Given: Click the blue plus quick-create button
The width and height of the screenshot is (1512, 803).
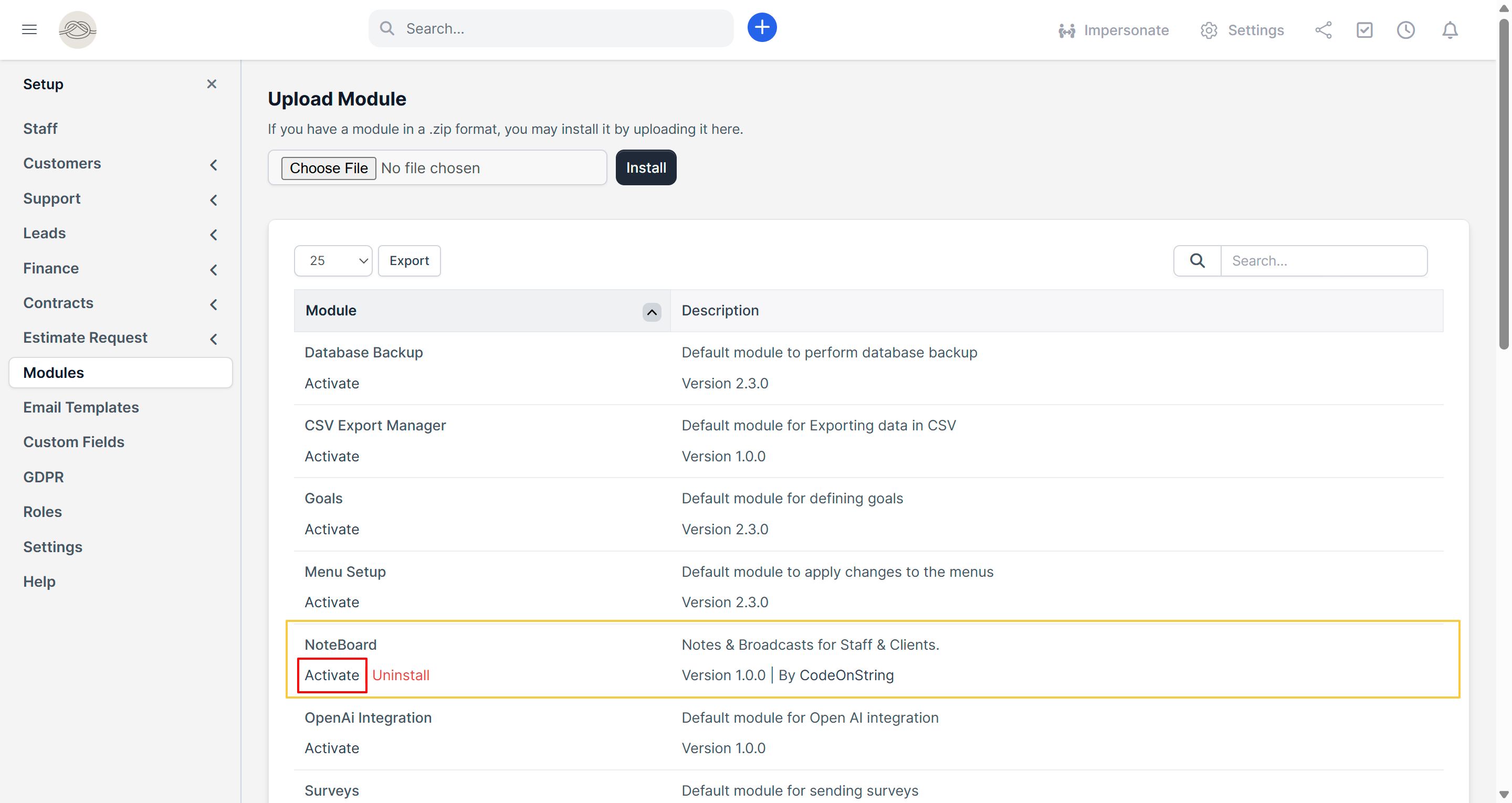Looking at the screenshot, I should [x=761, y=28].
